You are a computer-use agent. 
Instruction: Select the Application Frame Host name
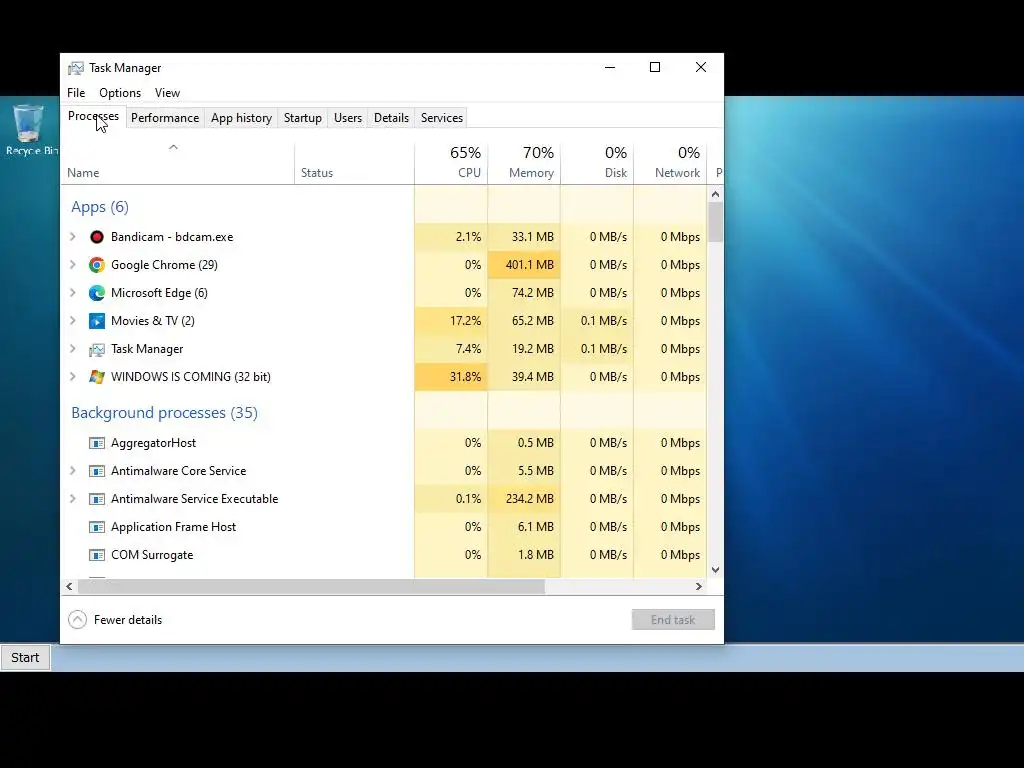click(173, 527)
